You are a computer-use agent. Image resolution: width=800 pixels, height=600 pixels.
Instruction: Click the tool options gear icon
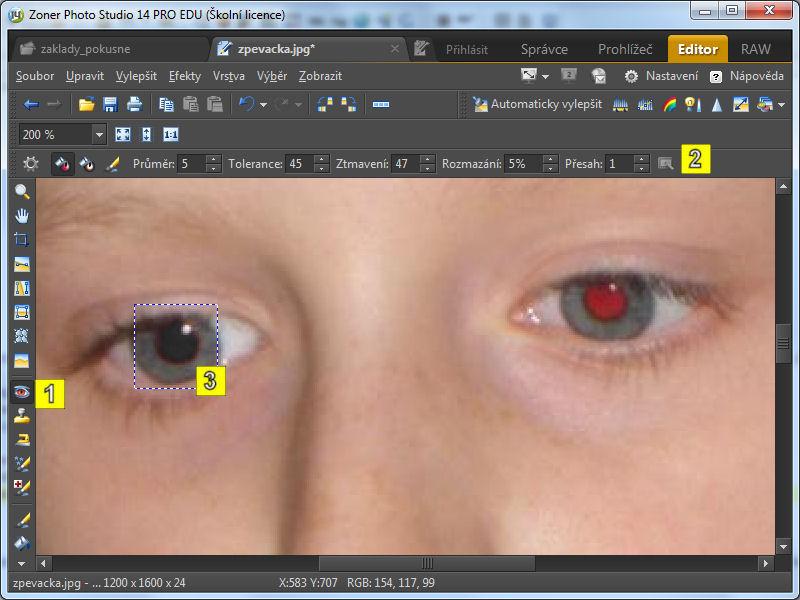[31, 164]
